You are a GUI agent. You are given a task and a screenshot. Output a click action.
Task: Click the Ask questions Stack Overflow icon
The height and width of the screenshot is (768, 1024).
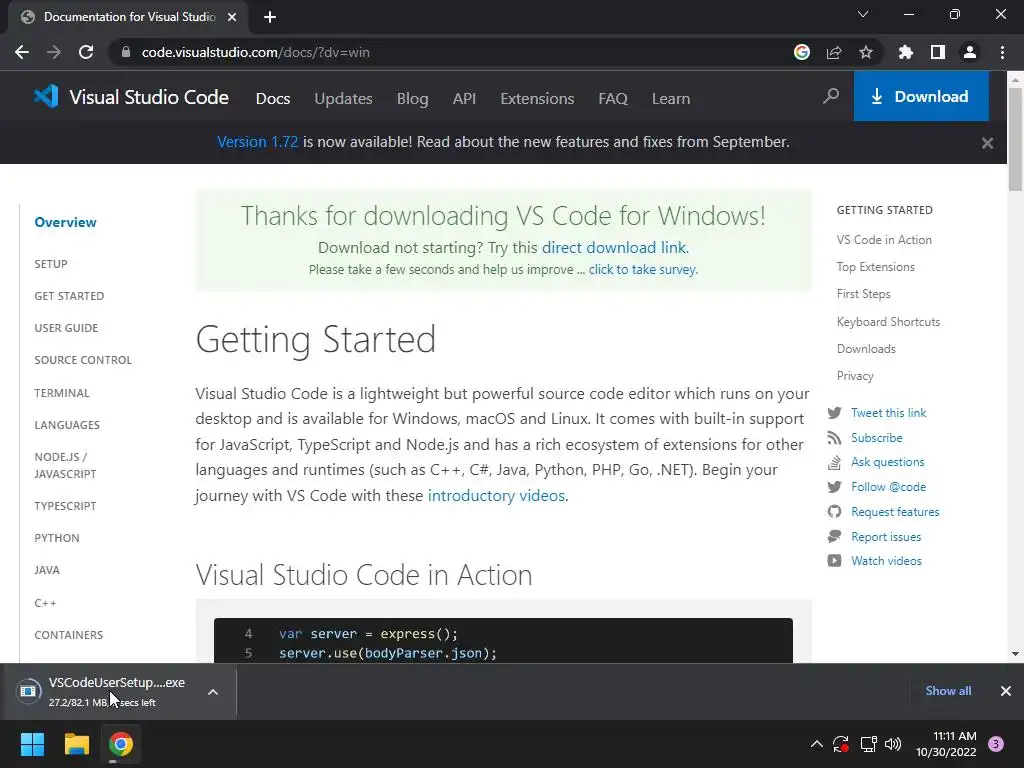tap(835, 462)
